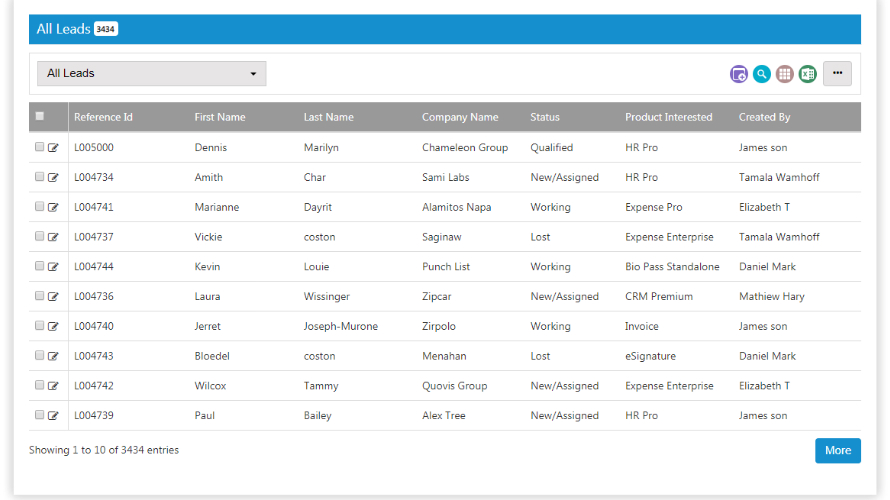The width and height of the screenshot is (890, 500).
Task: Open the three-dots more options button
Action: click(x=837, y=73)
